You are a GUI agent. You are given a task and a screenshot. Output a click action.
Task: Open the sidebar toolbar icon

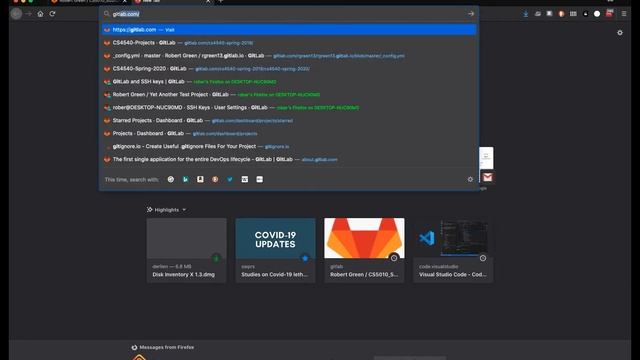(549, 14)
